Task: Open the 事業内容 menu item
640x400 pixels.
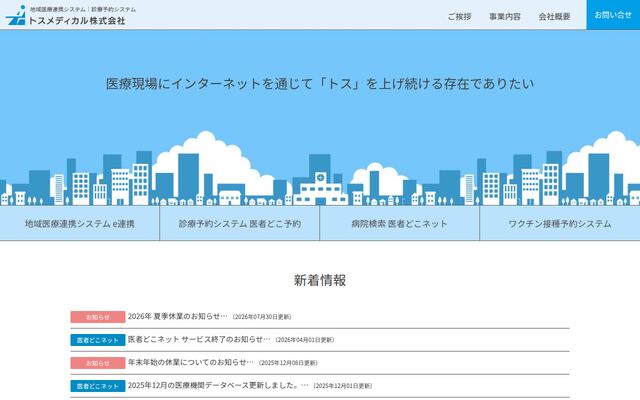Action: [x=505, y=16]
